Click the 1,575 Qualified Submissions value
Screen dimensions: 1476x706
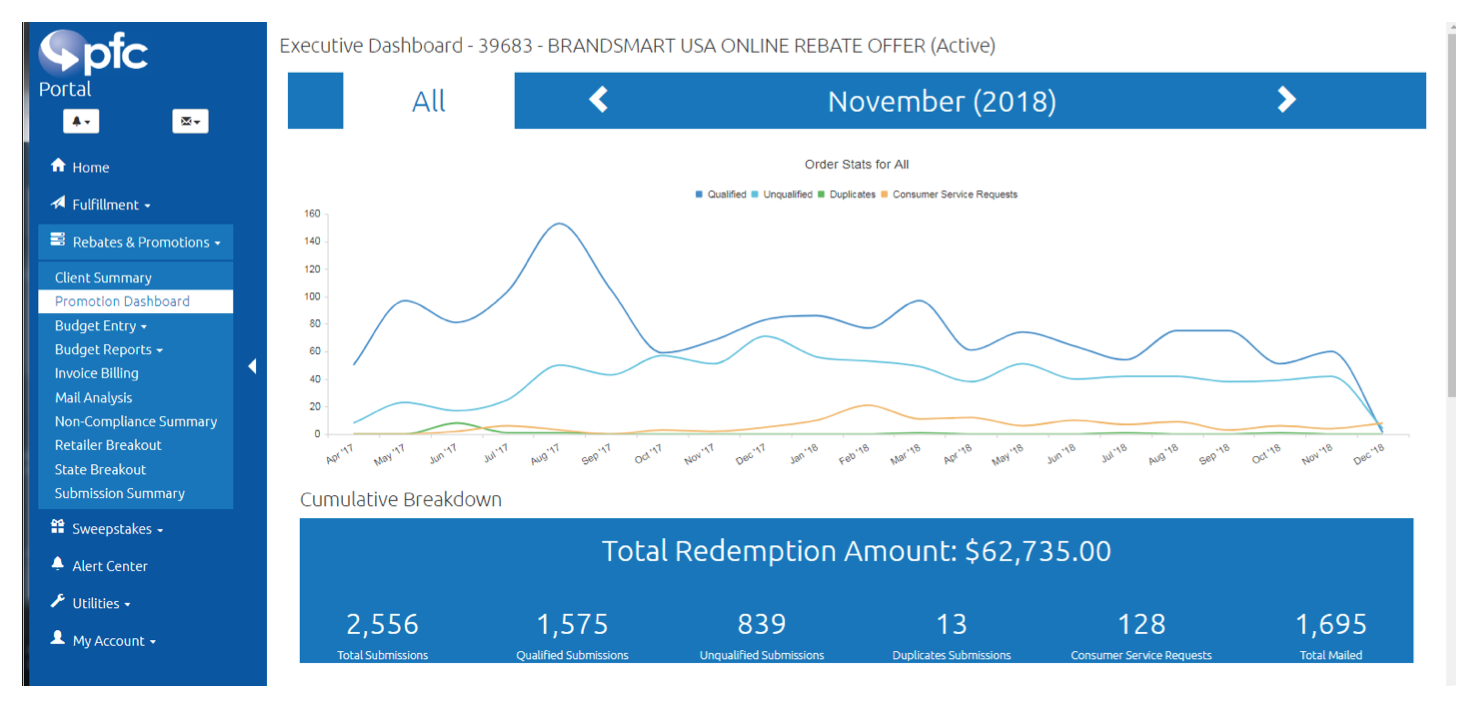[572, 624]
